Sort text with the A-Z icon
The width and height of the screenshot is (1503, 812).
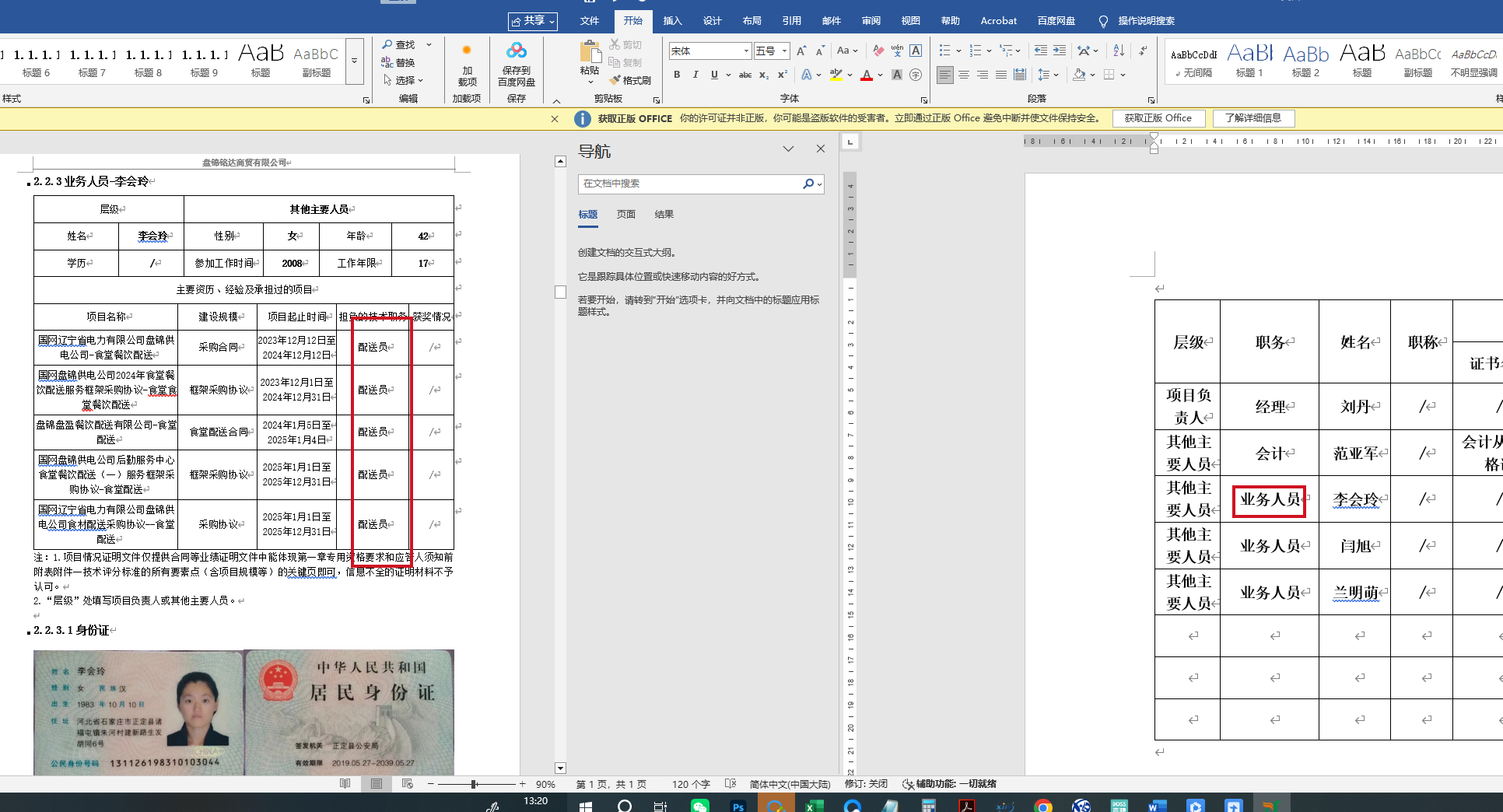click(1119, 51)
